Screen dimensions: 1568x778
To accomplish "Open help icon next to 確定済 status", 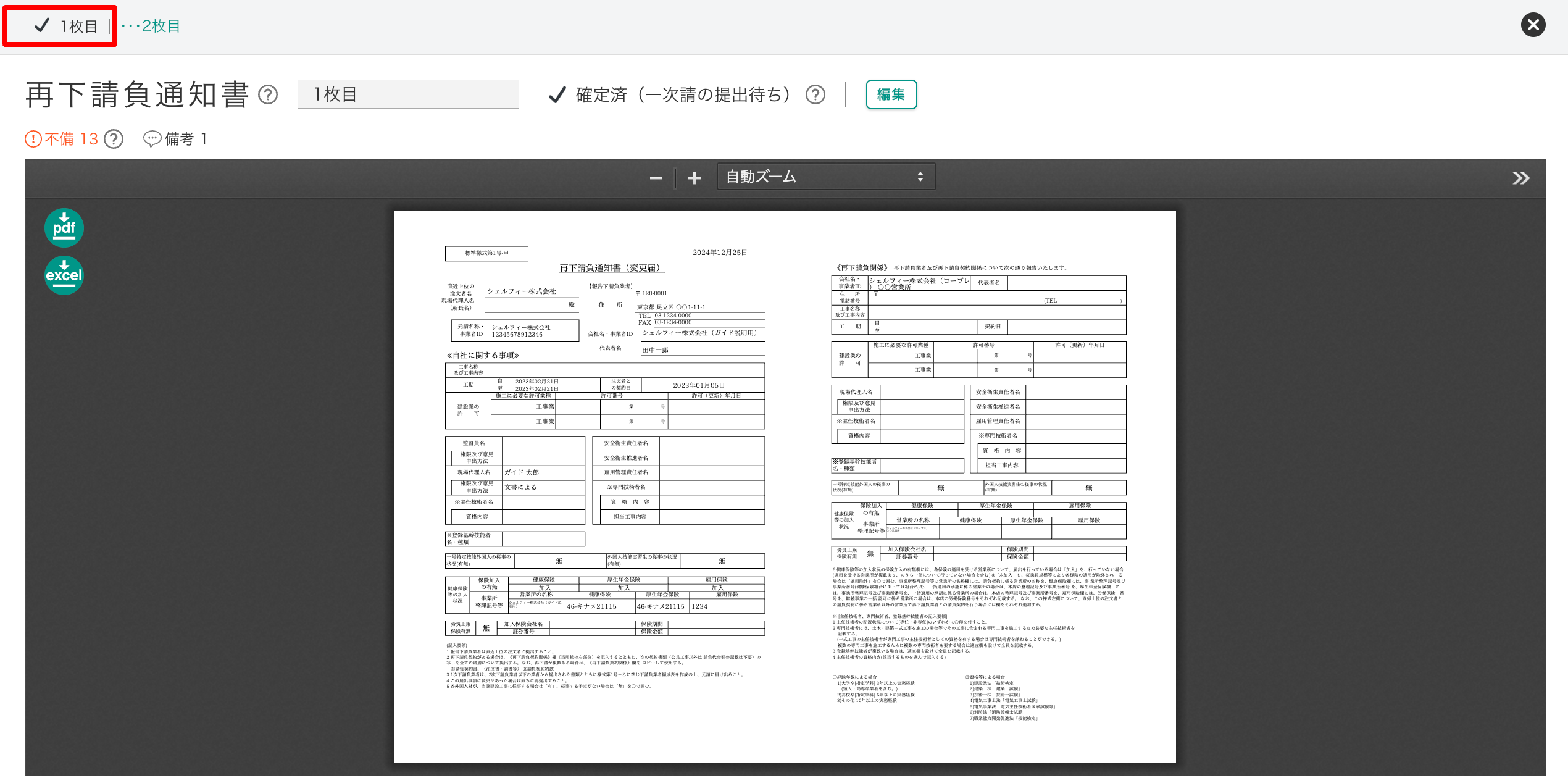I will click(x=815, y=94).
